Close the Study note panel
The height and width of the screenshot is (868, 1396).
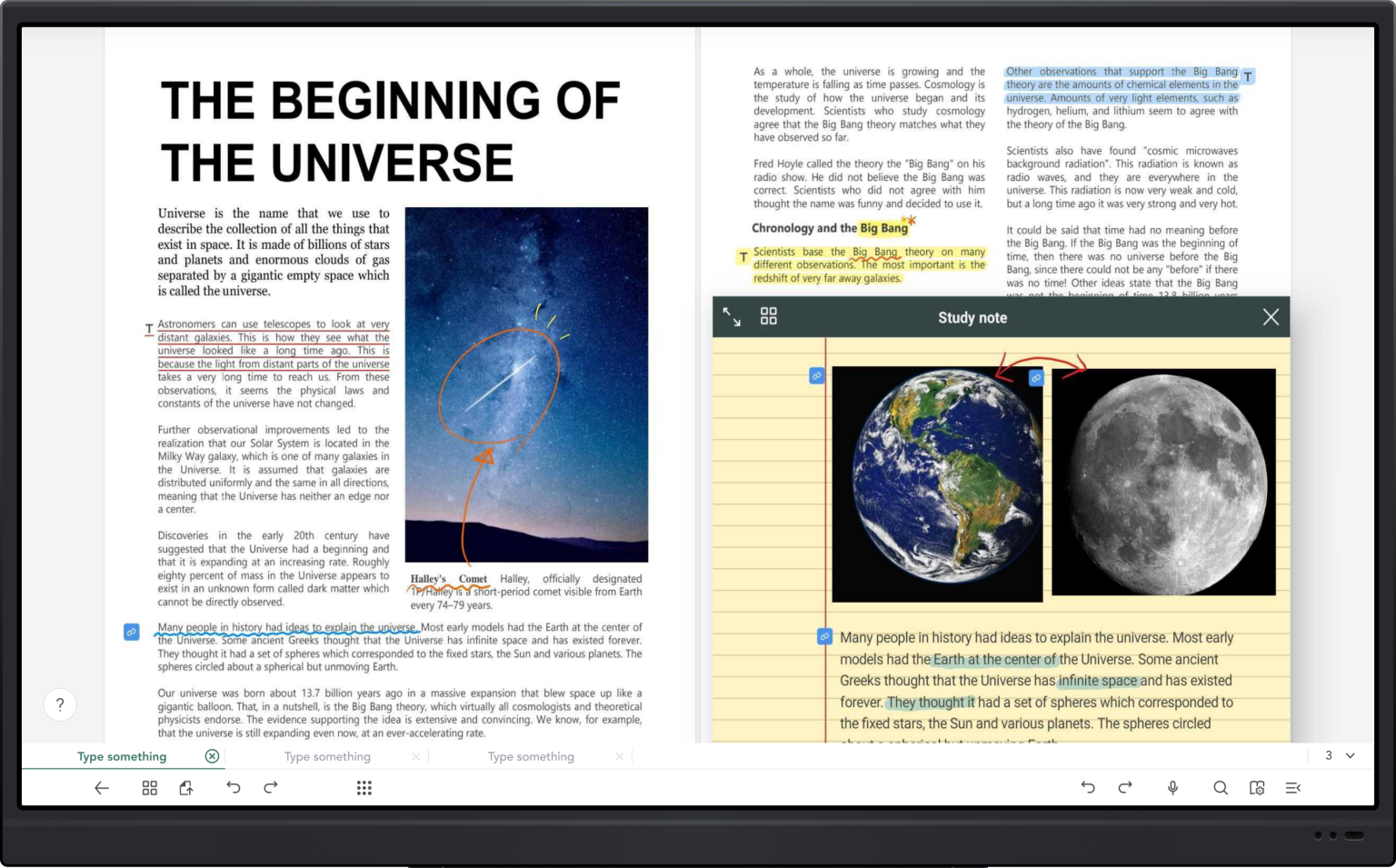[1271, 316]
